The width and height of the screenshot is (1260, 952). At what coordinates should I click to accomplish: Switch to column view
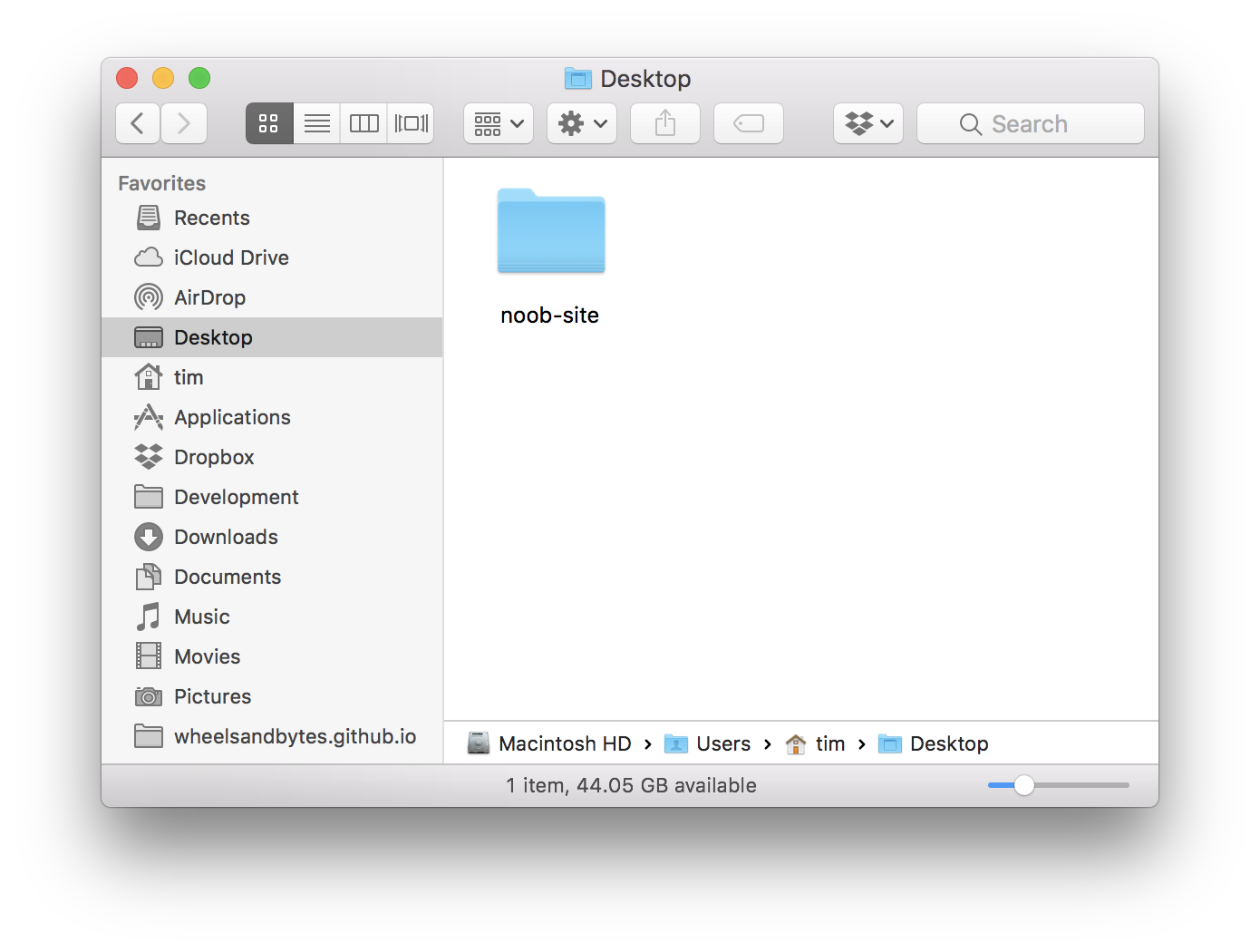pyautogui.click(x=363, y=123)
